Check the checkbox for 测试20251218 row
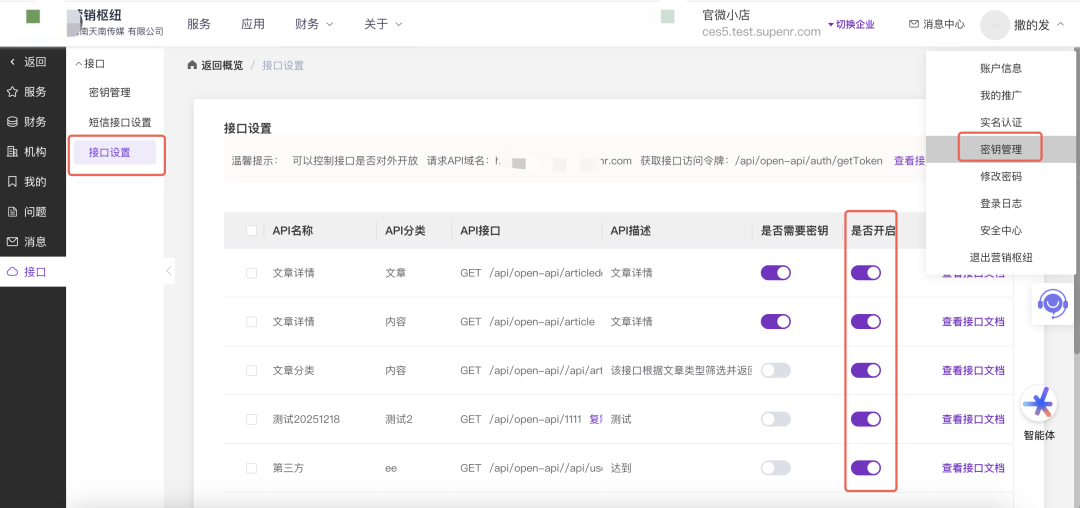This screenshot has width=1080, height=508. tap(252, 419)
